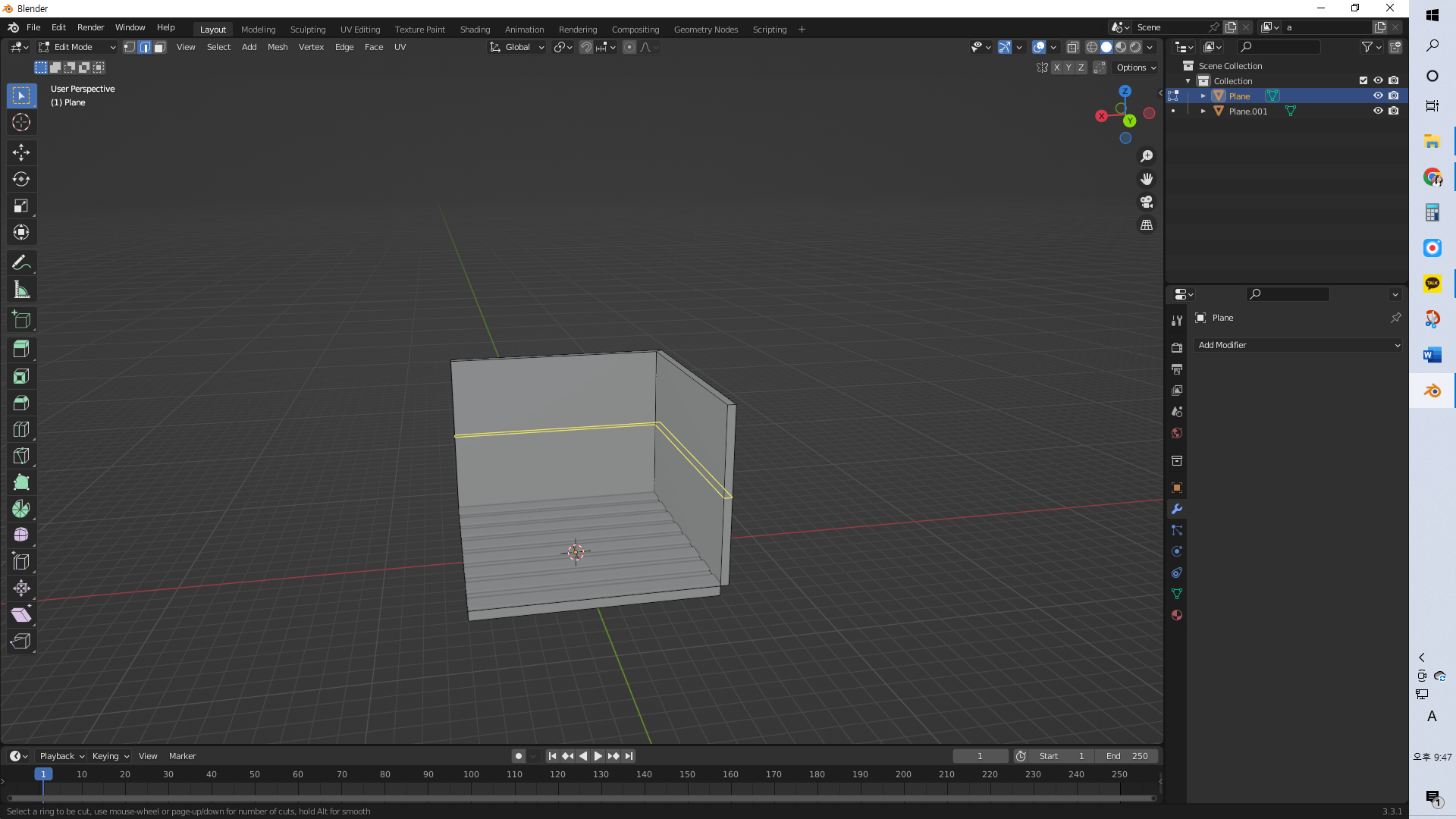This screenshot has width=1456, height=819.
Task: Open the Edit Mode dropdown
Action: click(77, 47)
